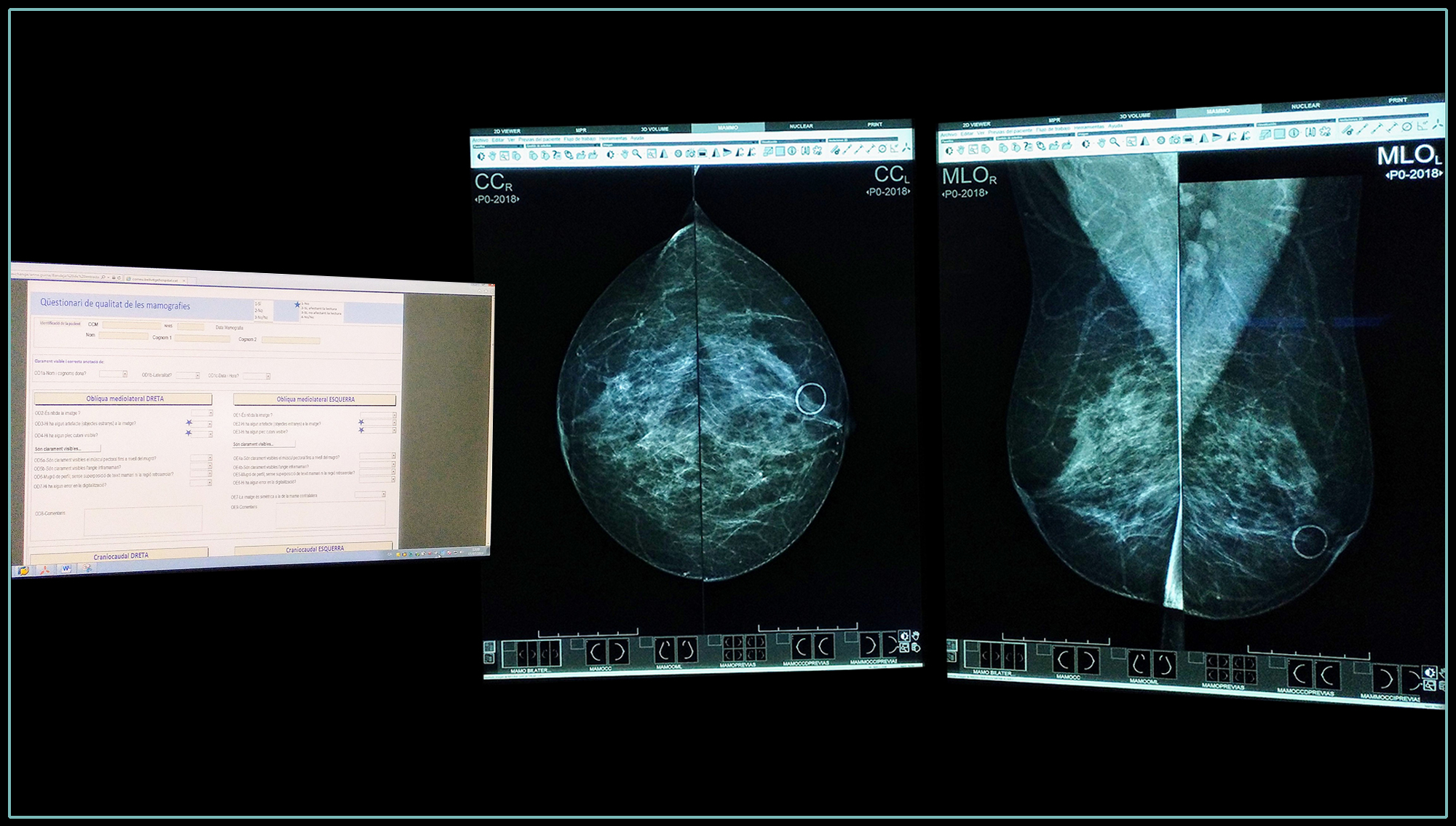Select the magnifier zoom tool on the MLO monitor toolbar
Image resolution: width=1456 pixels, height=826 pixels.
pyautogui.click(x=1115, y=142)
